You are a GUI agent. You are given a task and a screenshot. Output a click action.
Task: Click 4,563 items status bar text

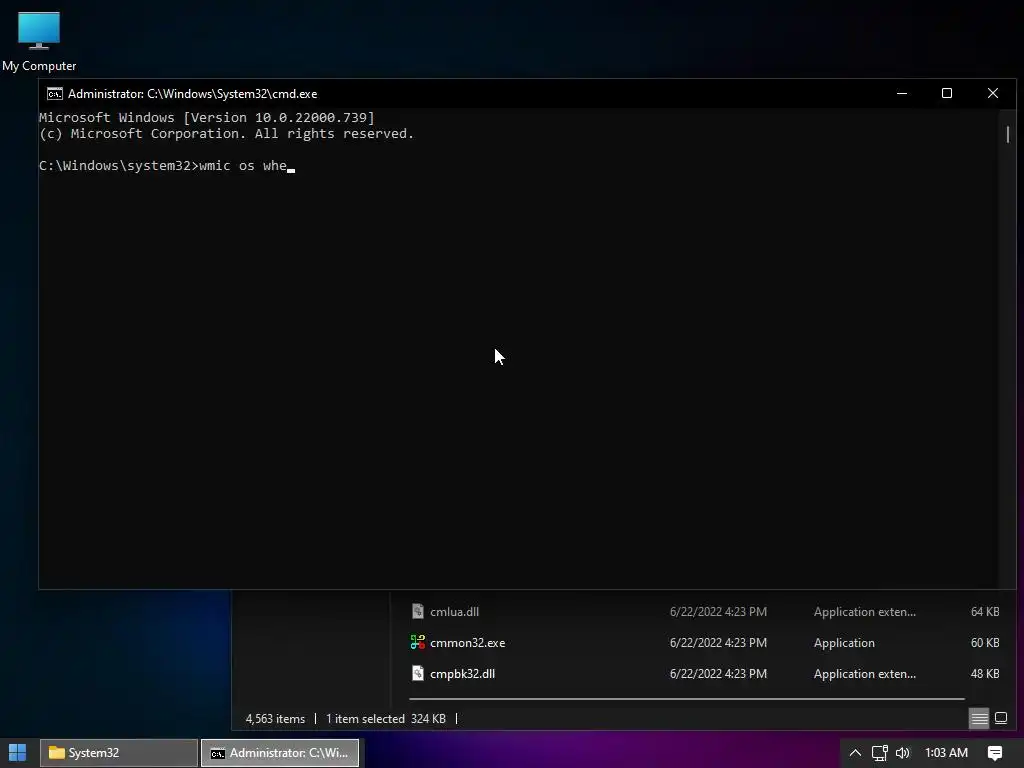[x=275, y=718]
